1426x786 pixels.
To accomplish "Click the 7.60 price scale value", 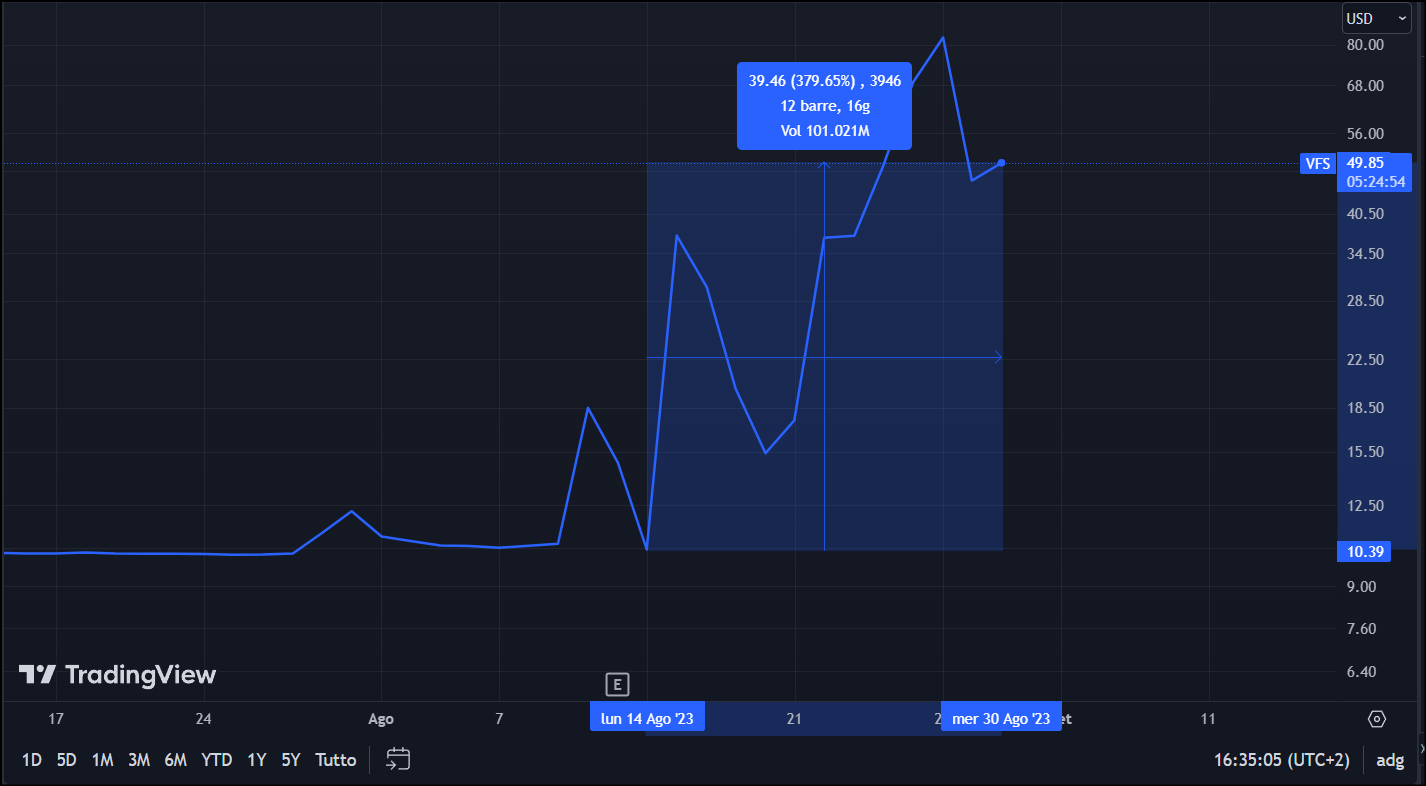I will coord(1361,629).
